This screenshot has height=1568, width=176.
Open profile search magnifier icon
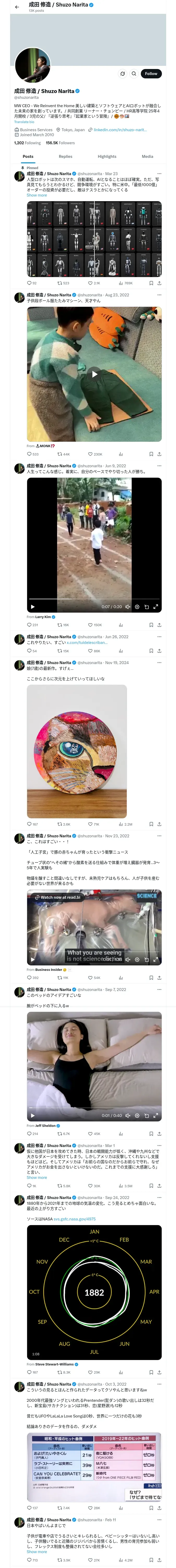[x=134, y=74]
